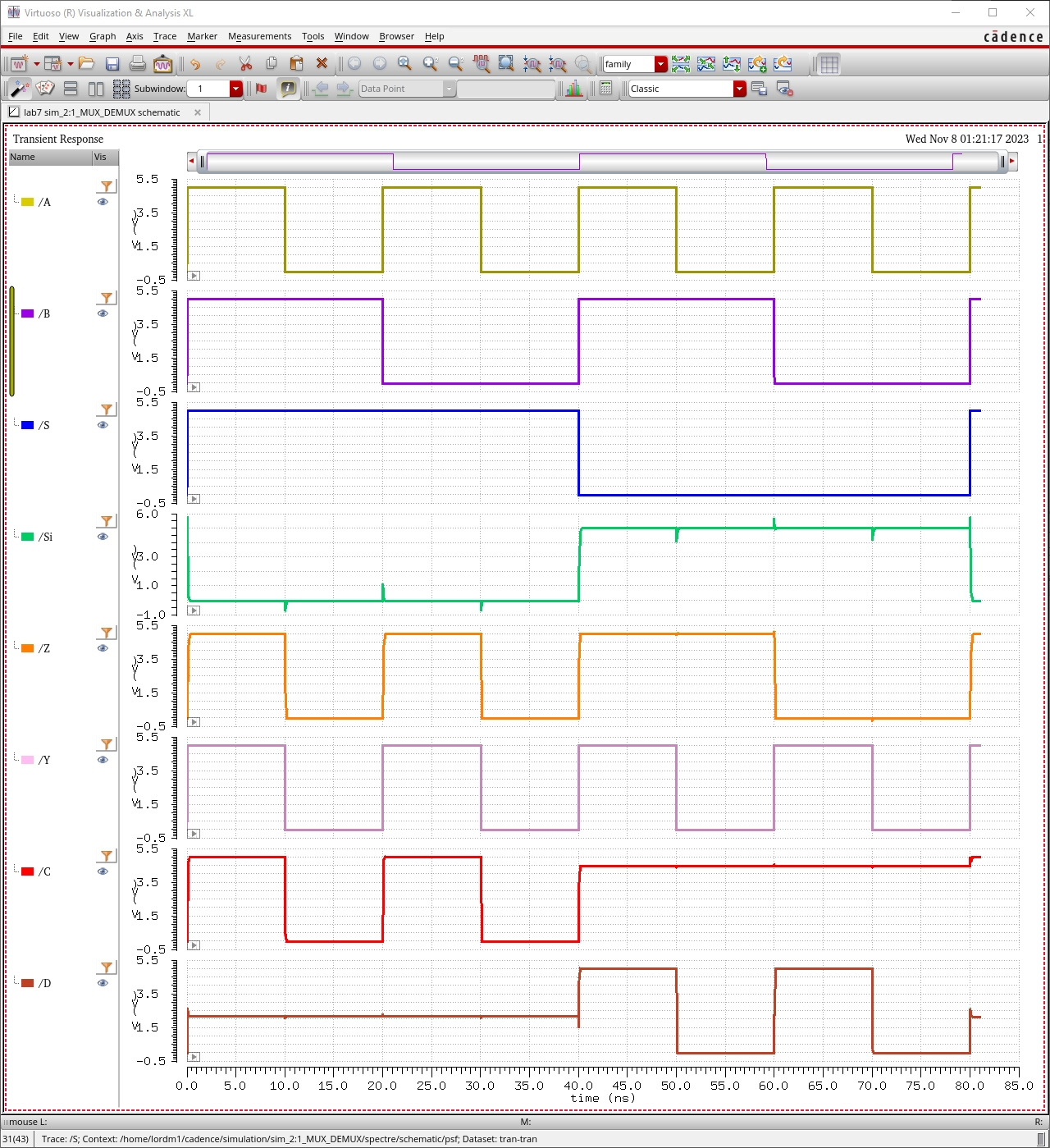The height and width of the screenshot is (1148, 1050).
Task: Open the Measurements menu
Action: click(x=259, y=36)
